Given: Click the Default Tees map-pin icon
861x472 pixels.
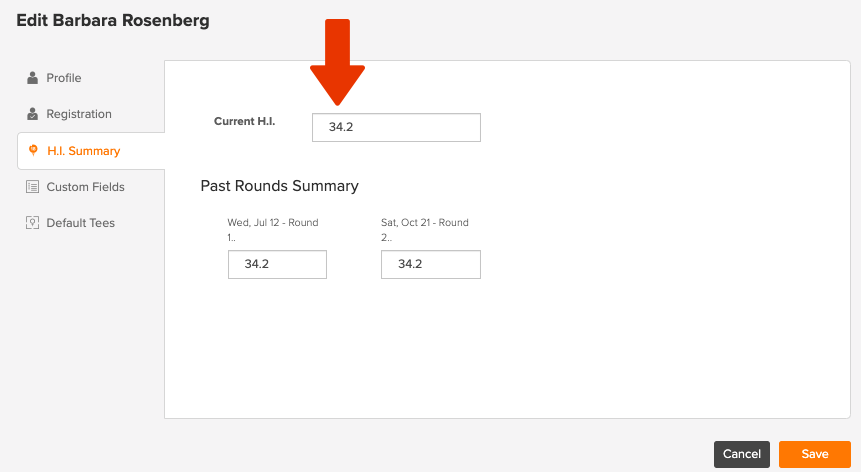Looking at the screenshot, I should click(x=32, y=223).
